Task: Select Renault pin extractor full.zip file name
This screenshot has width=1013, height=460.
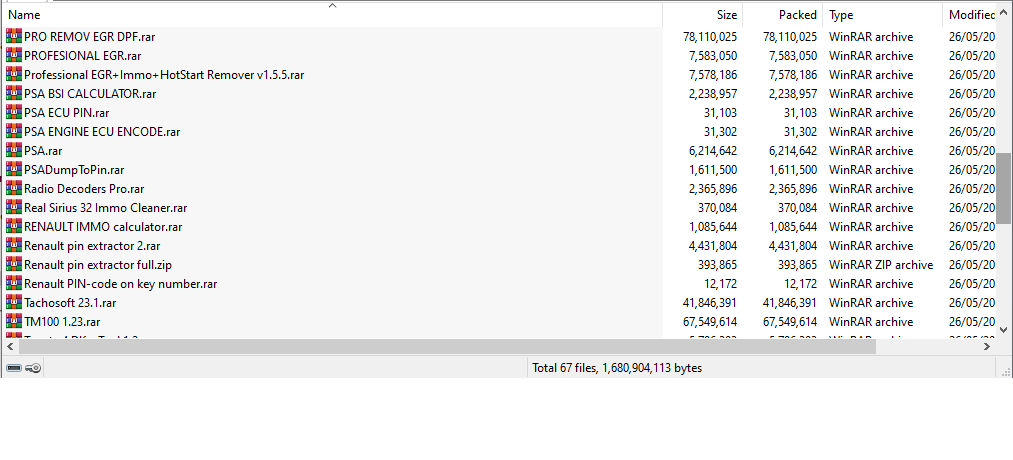Action: 98,265
